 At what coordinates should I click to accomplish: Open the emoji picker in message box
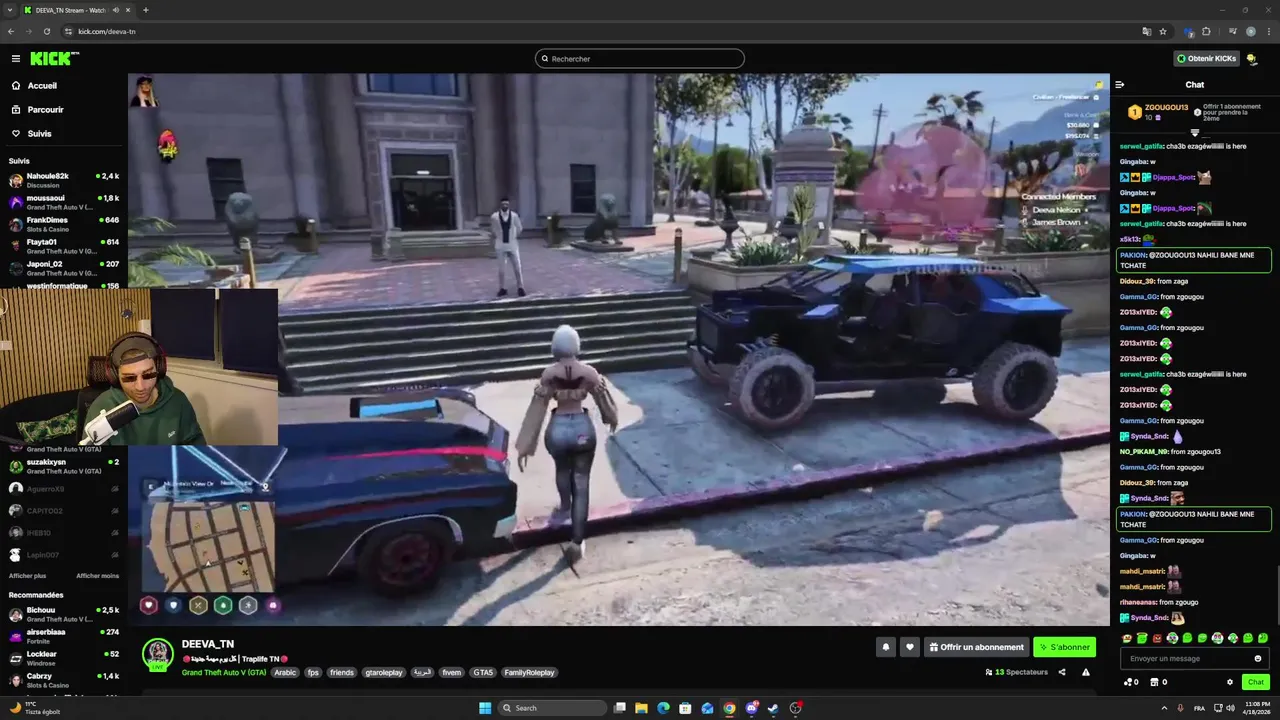pos(1258,658)
